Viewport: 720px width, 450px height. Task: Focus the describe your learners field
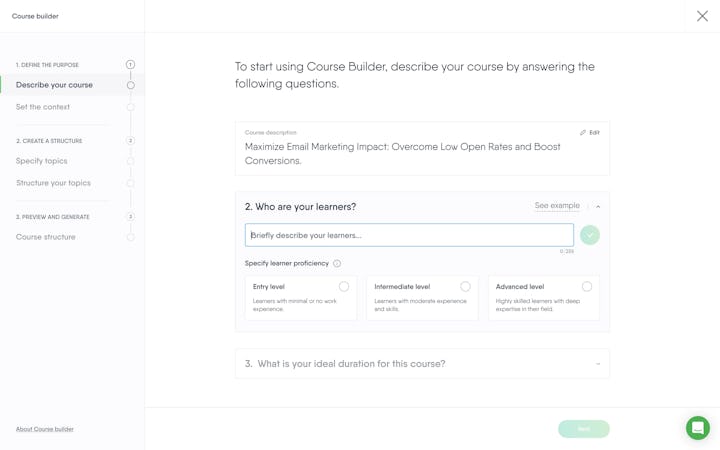[x=409, y=235]
